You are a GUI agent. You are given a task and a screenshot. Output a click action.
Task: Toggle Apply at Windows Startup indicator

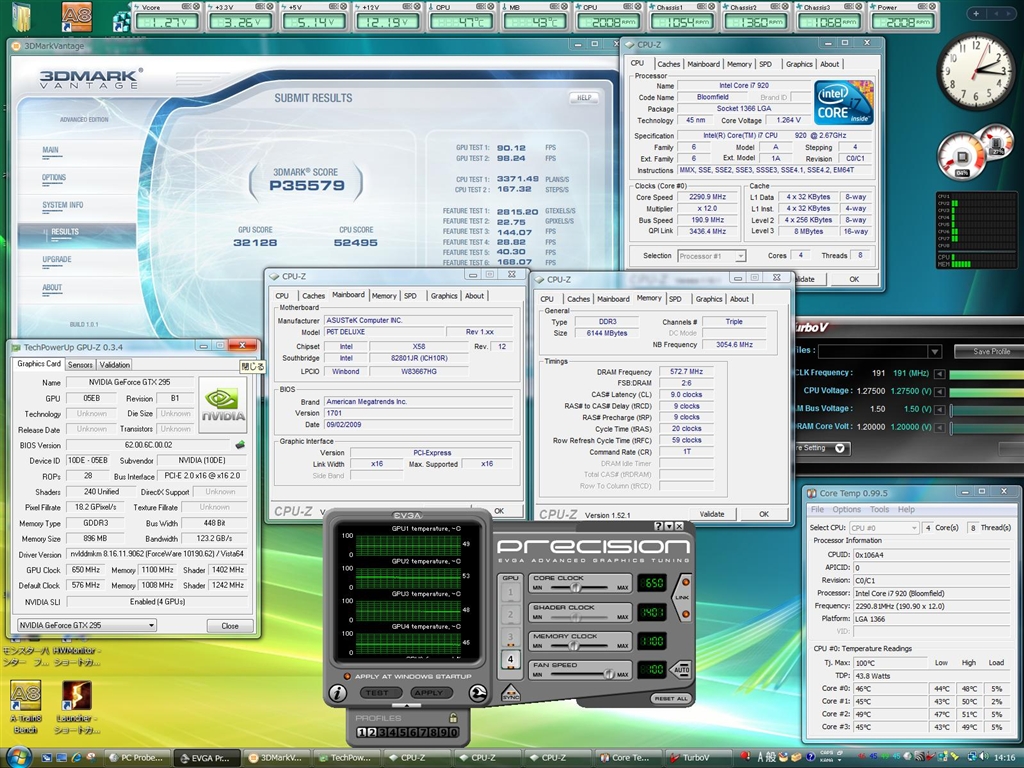pos(345,677)
